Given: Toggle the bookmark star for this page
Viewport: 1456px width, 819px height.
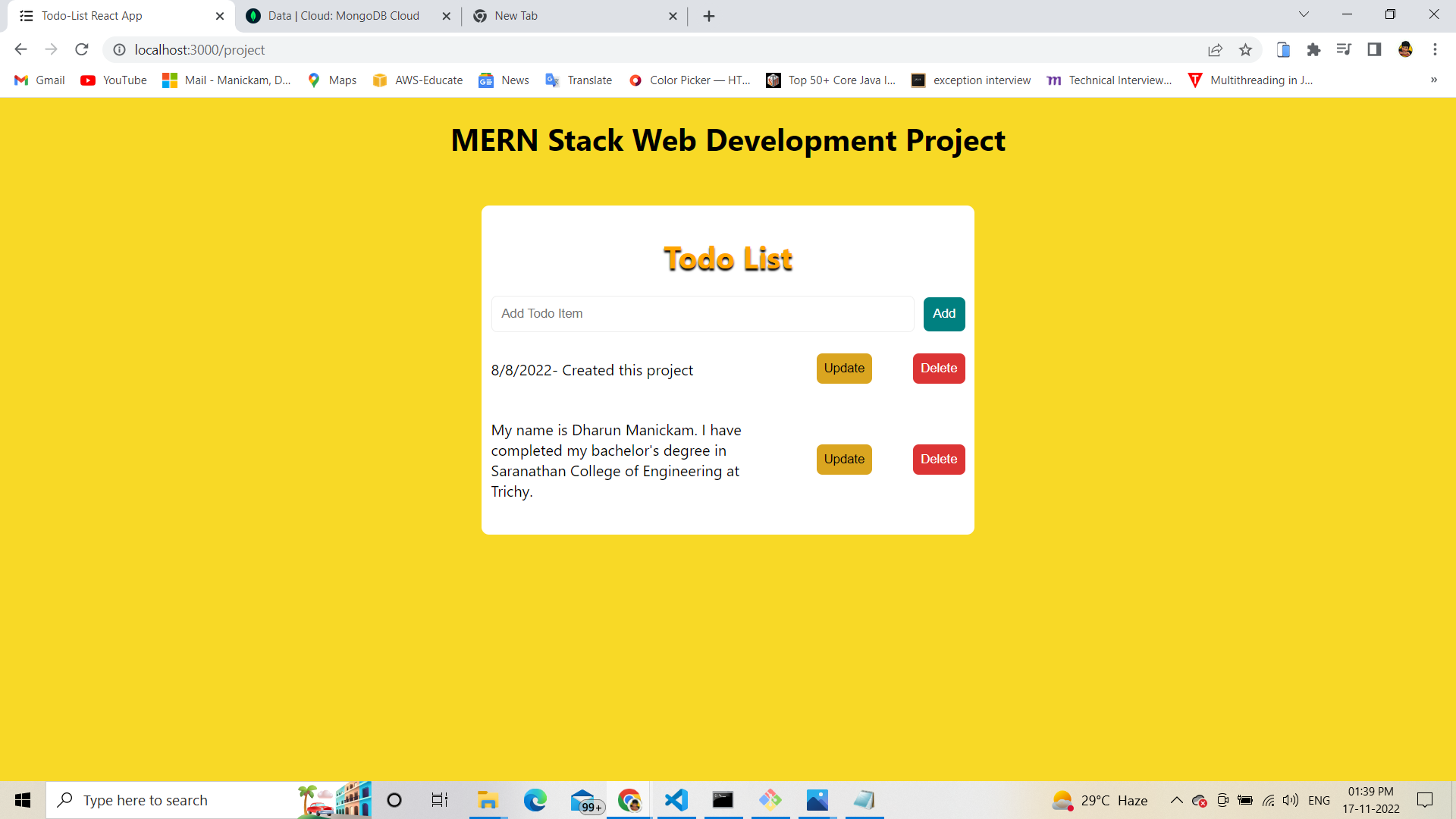Looking at the screenshot, I should (1246, 49).
